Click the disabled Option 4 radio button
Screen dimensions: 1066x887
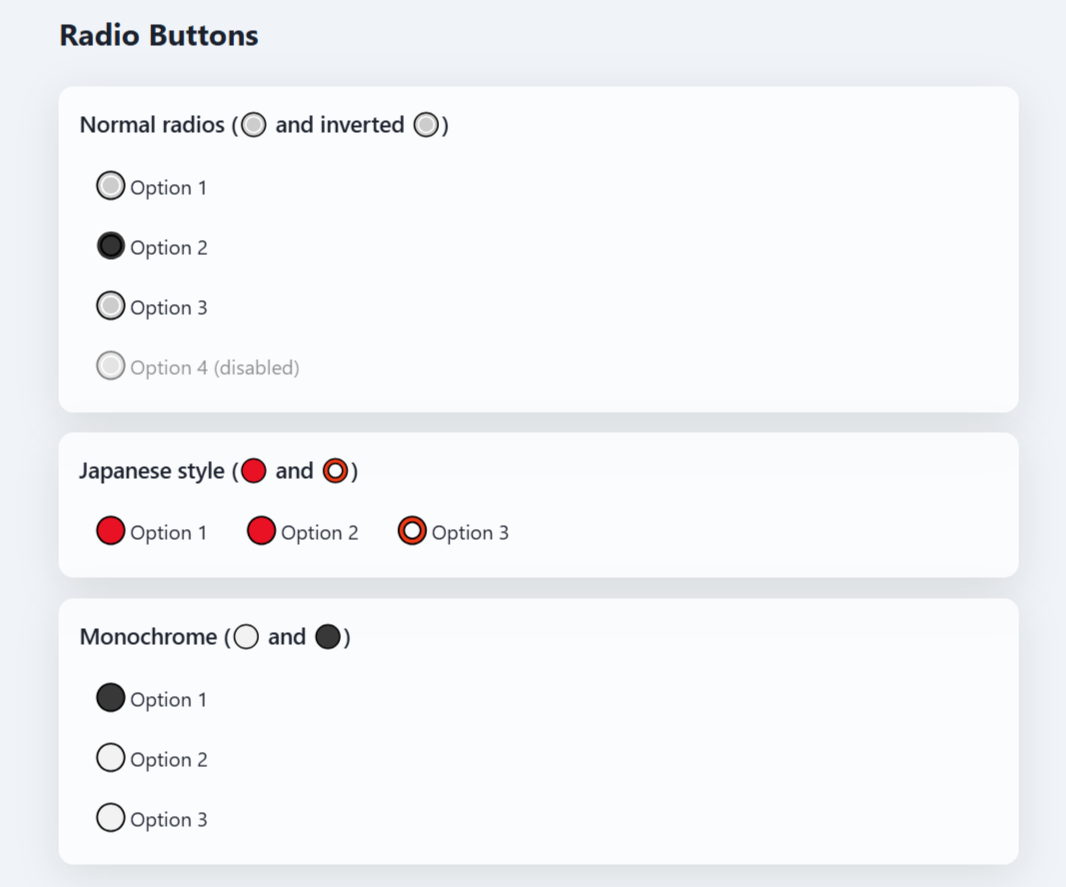(x=111, y=365)
